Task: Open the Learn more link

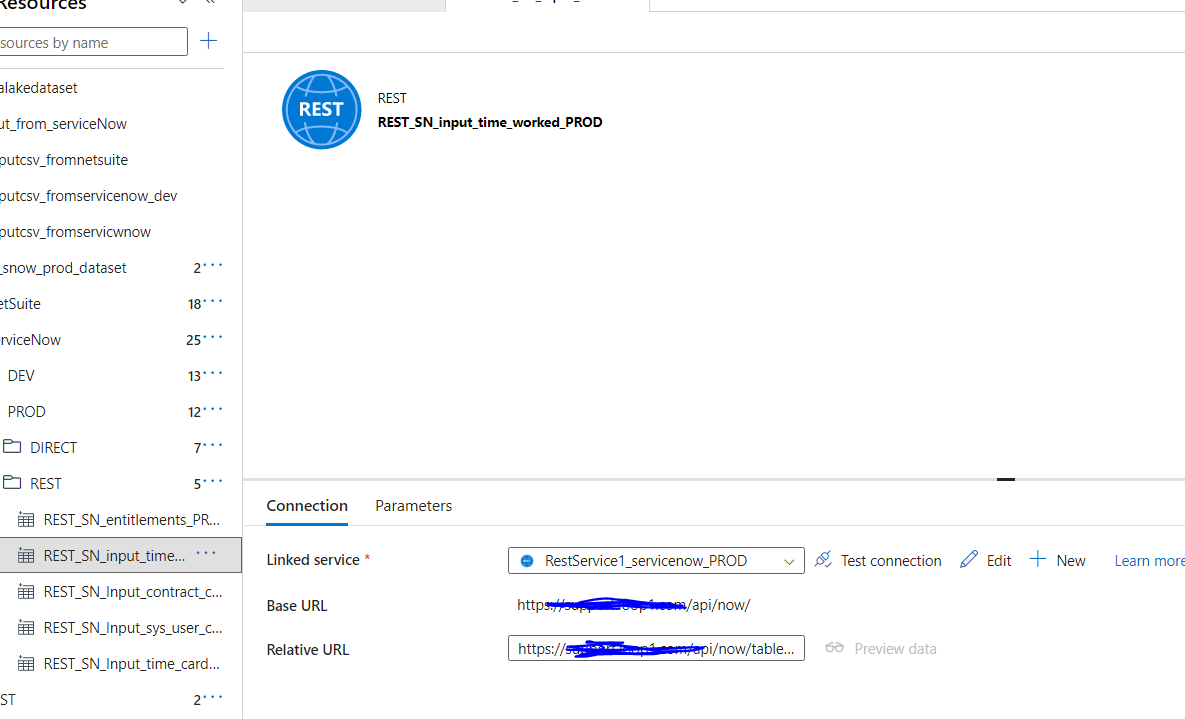Action: click(1149, 561)
